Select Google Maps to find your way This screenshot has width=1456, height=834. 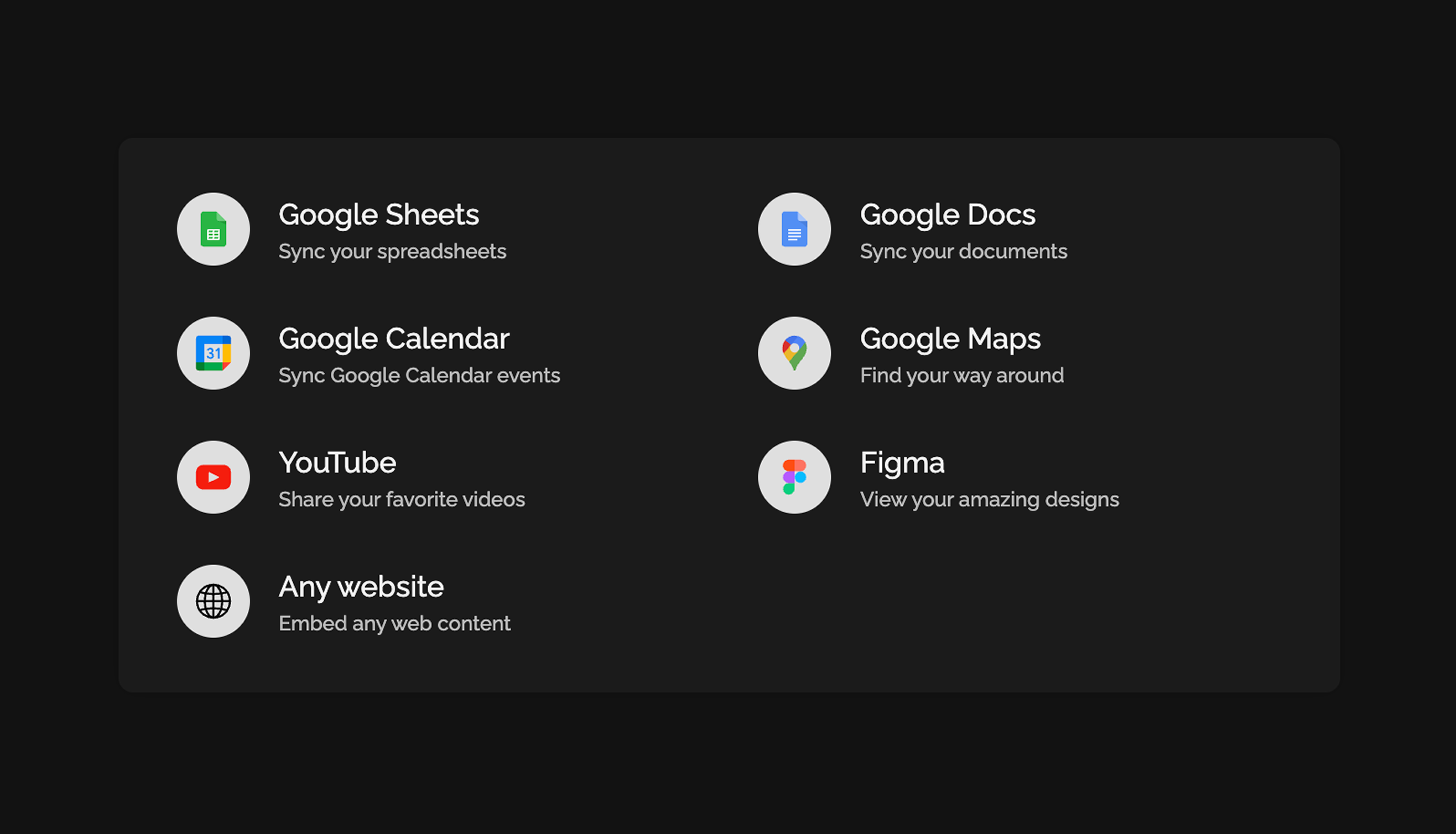pos(950,338)
